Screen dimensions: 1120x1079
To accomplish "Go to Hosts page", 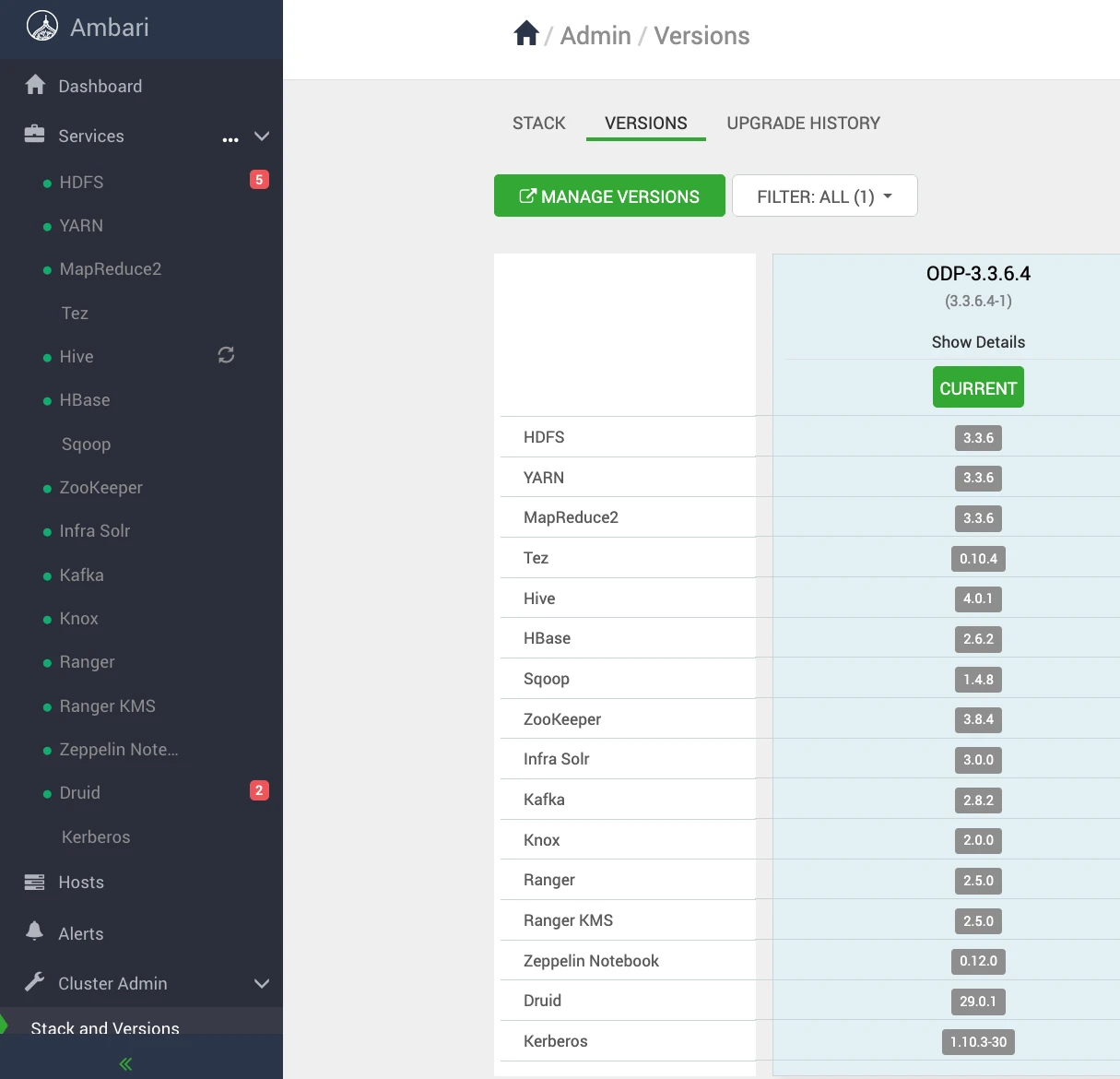I will 81,883.
